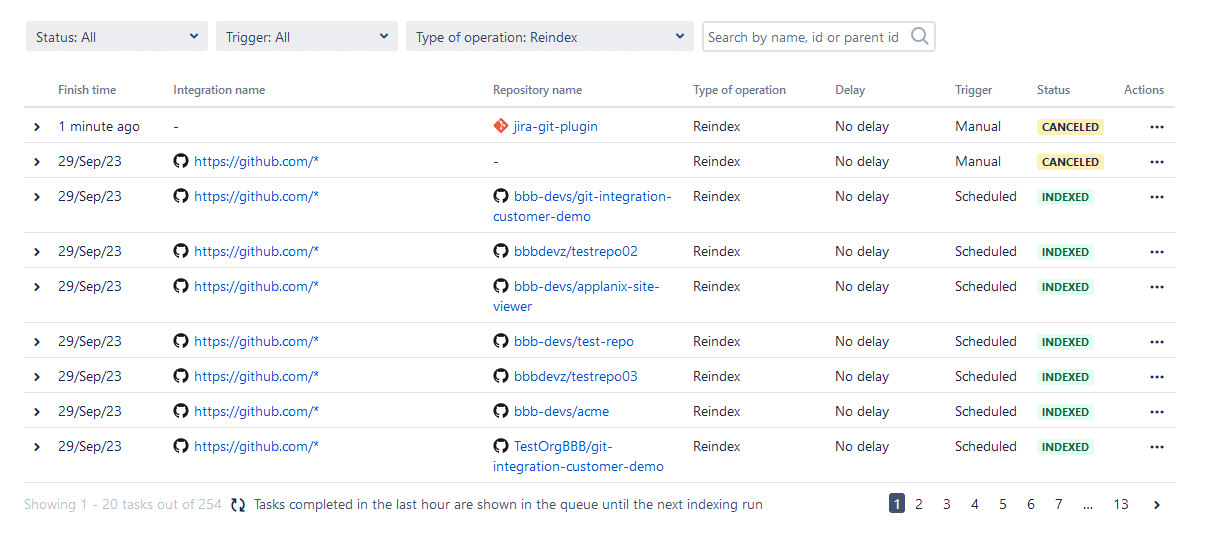Go to page 5
This screenshot has width=1210, height=533.
pyautogui.click(x=1003, y=505)
